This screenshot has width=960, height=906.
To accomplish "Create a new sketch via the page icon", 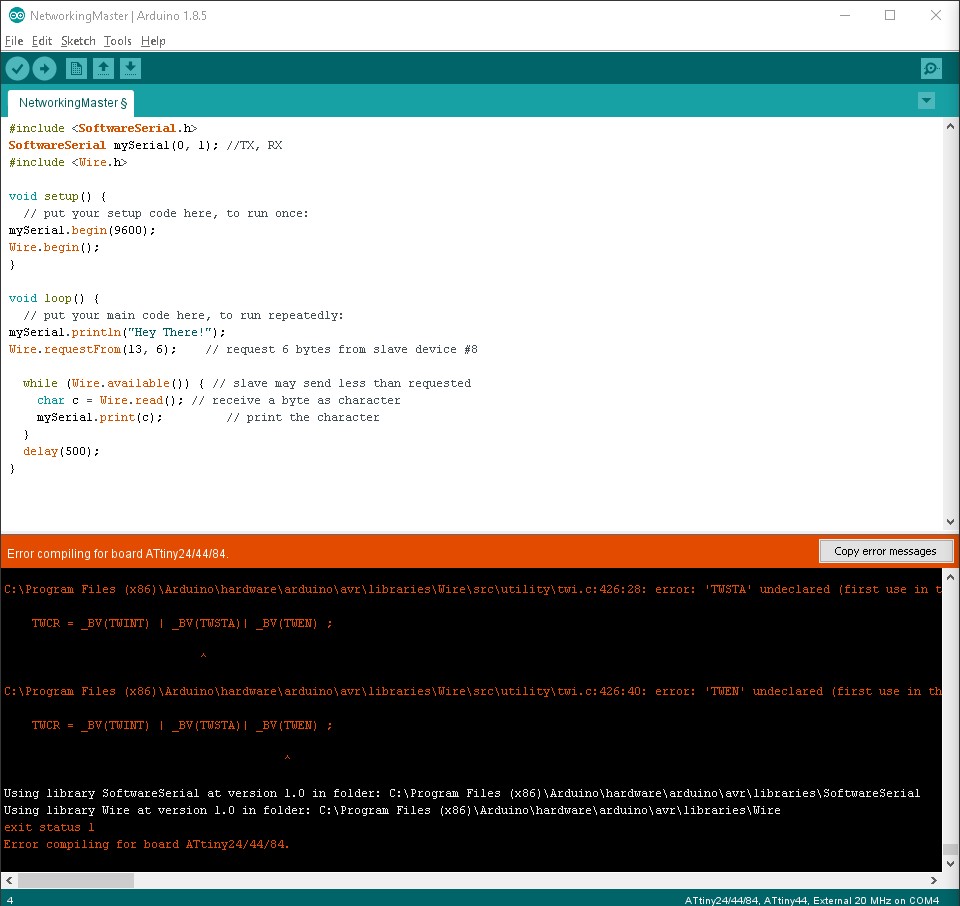I will [x=77, y=69].
